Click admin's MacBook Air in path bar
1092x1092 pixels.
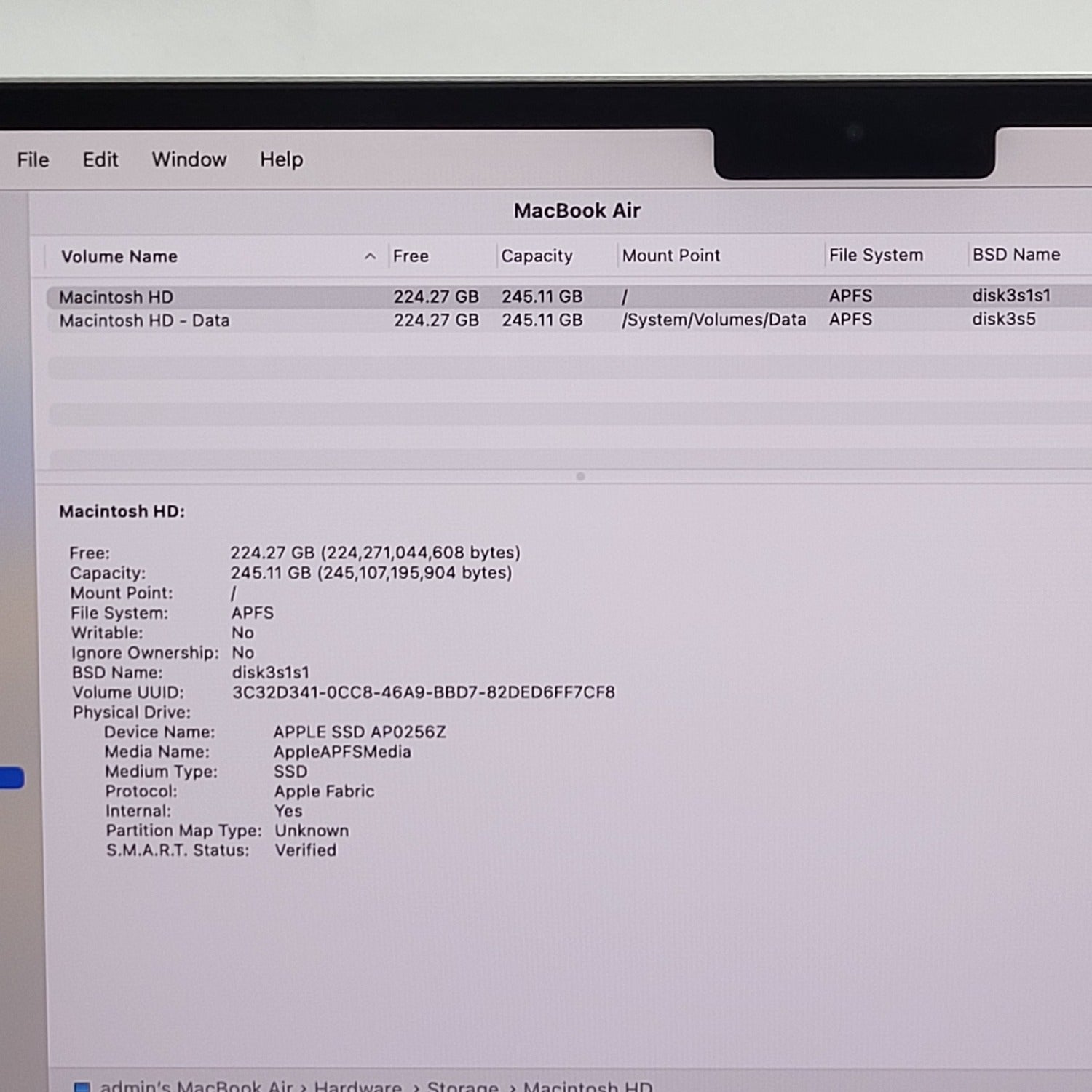196,1086
